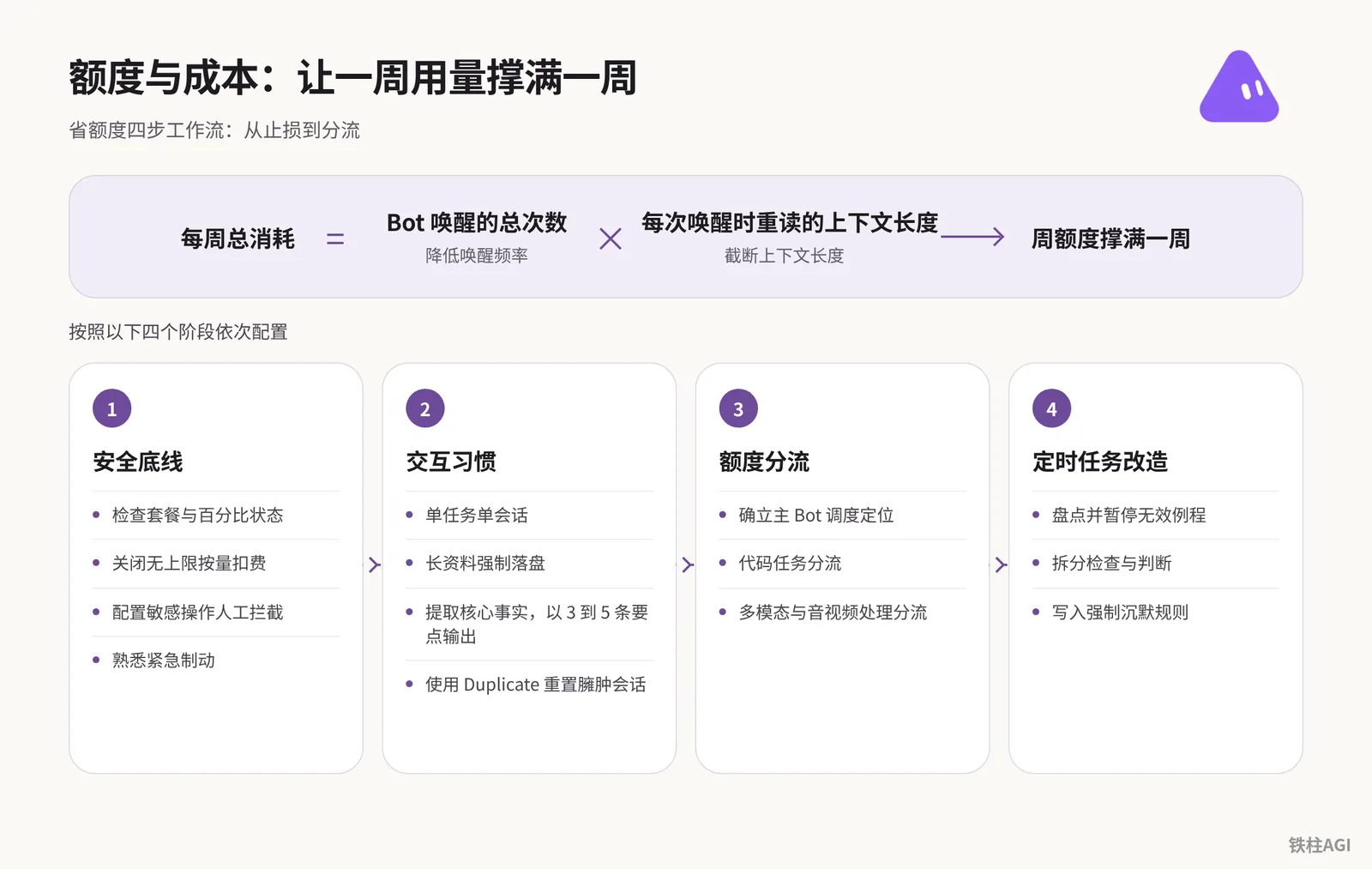
Task: Click the text 每周总消耗
Action: pyautogui.click(x=238, y=238)
